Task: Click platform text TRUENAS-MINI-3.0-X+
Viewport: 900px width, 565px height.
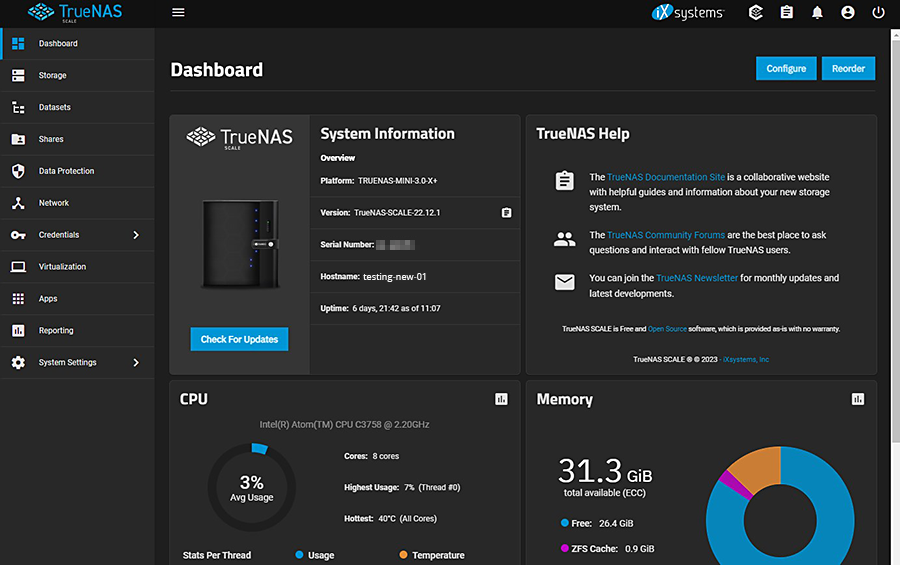Action: pyautogui.click(x=397, y=181)
